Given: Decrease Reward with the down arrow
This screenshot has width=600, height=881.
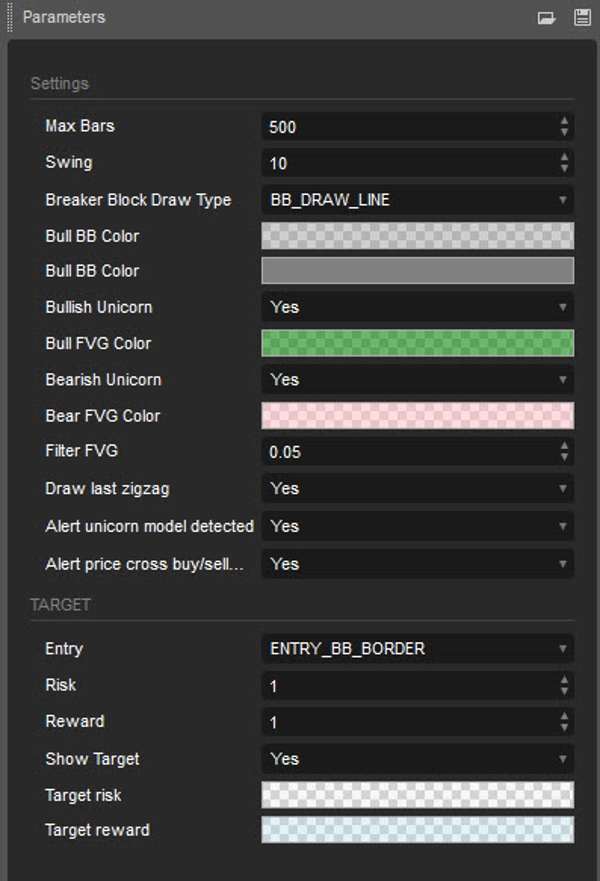Looking at the screenshot, I should 564,728.
